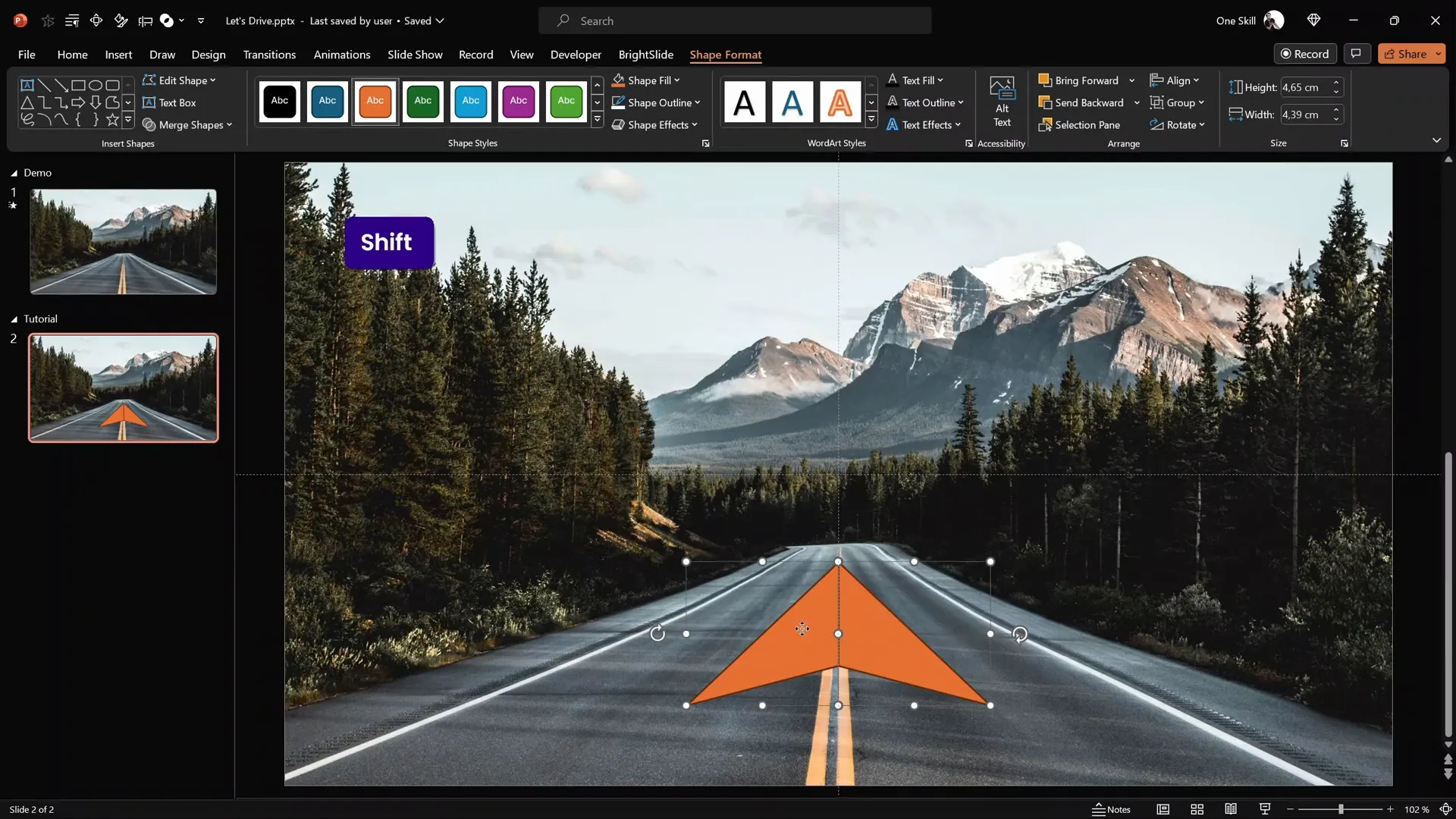
Task: Click the Share button
Action: (1405, 54)
